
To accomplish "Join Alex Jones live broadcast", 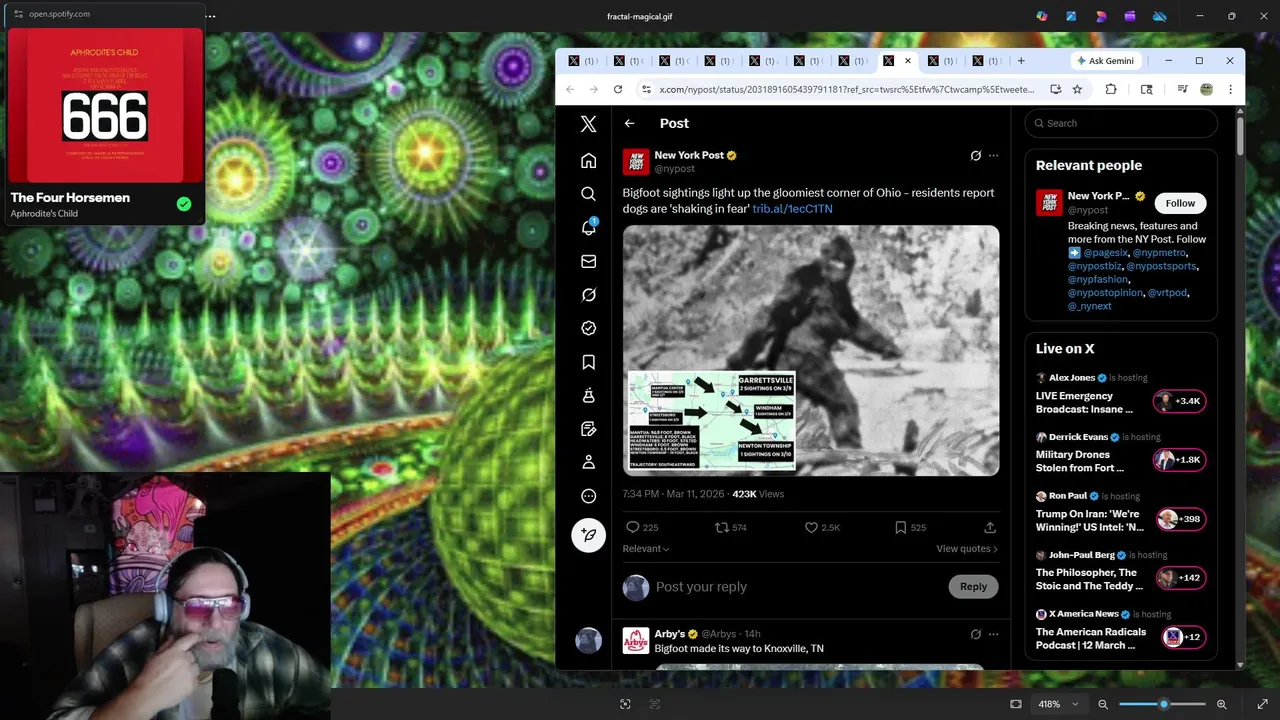I will pyautogui.click(x=1121, y=396).
